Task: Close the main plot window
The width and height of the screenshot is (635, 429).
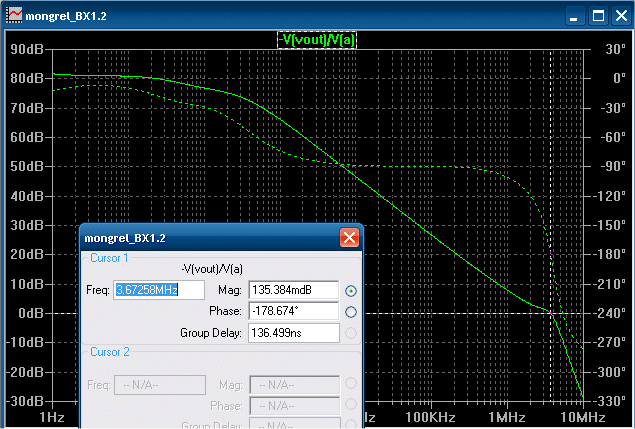Action: [x=621, y=16]
